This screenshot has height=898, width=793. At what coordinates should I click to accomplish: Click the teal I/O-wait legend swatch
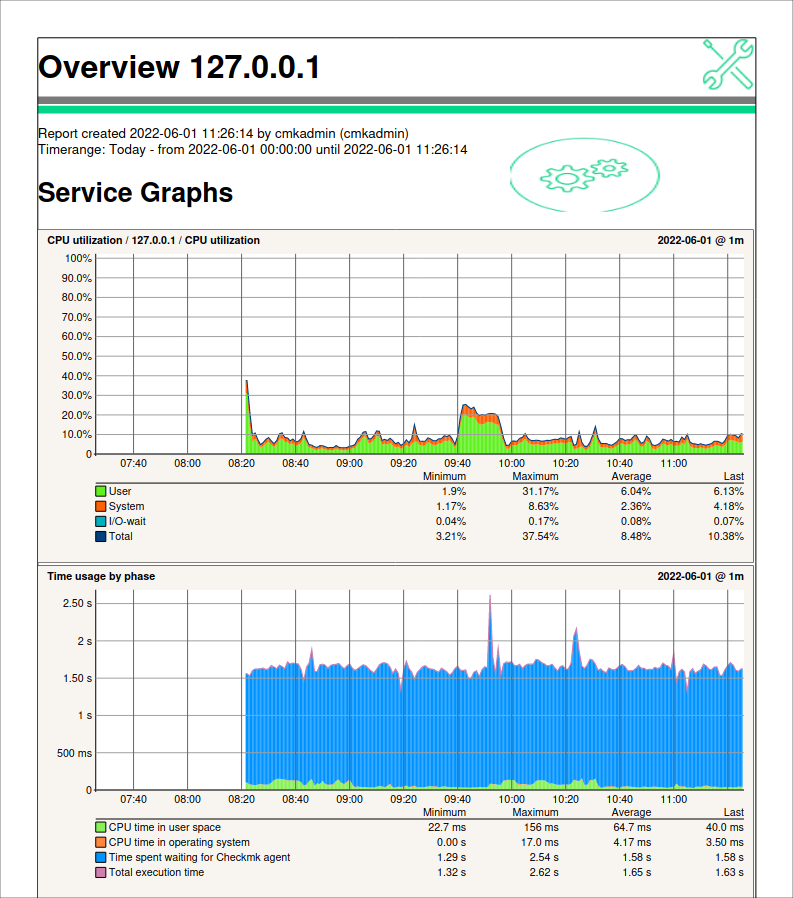click(101, 522)
